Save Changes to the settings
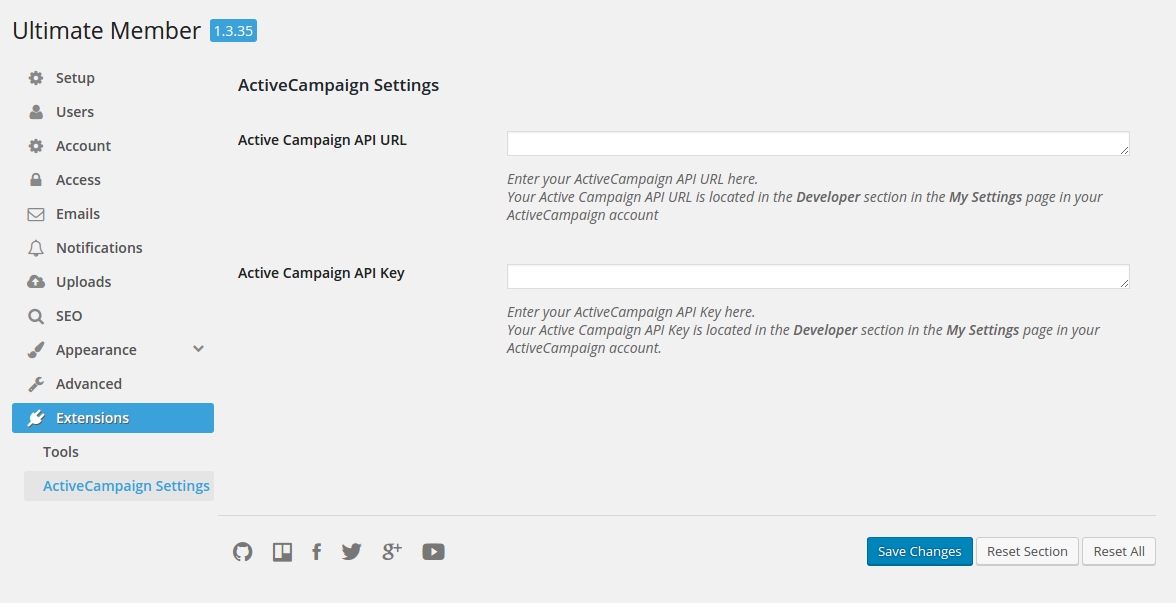The width and height of the screenshot is (1176, 603). point(920,551)
